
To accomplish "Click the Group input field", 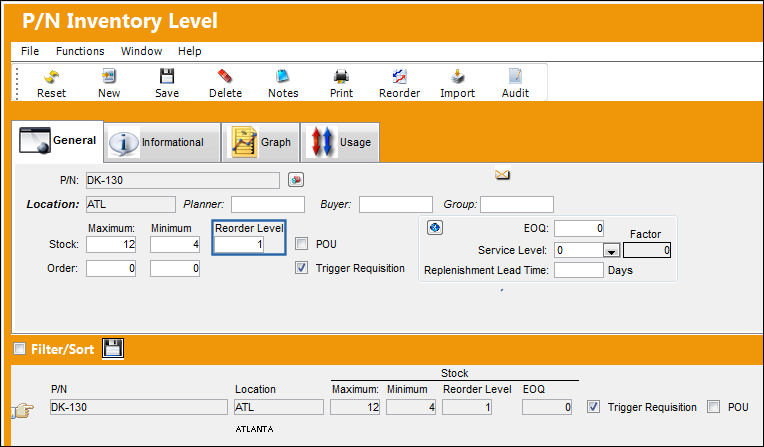I will pyautogui.click(x=517, y=204).
